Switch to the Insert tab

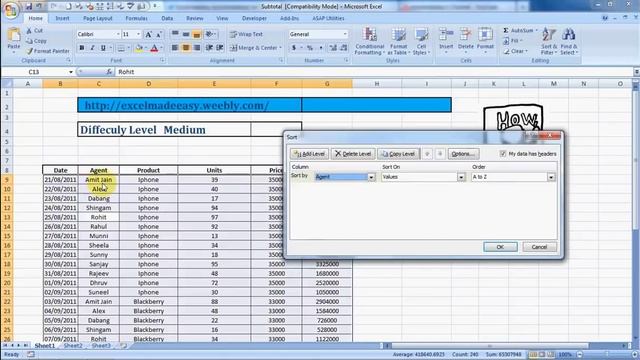[62, 18]
